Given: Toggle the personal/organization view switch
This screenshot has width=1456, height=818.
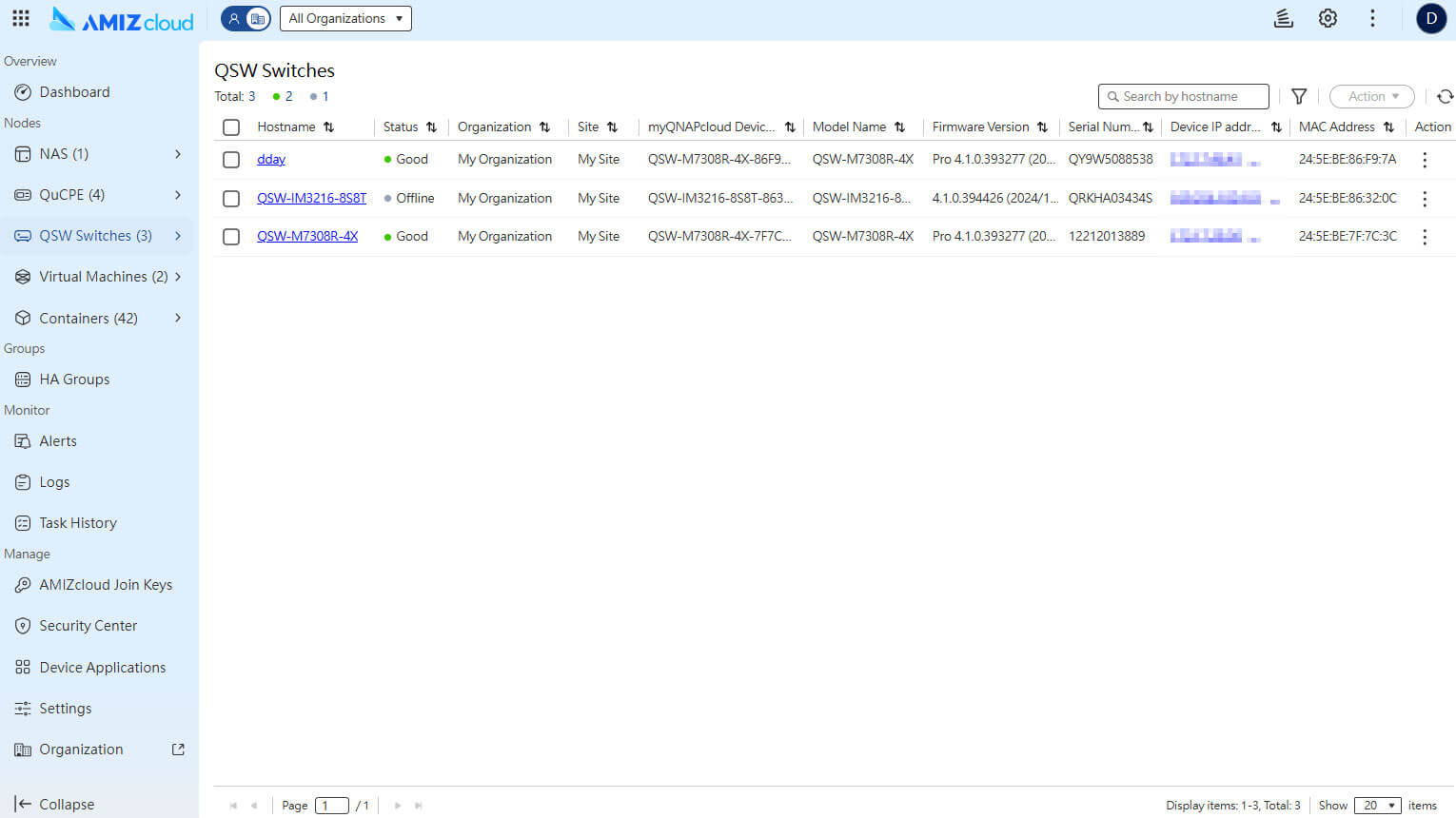Looking at the screenshot, I should pos(246,18).
